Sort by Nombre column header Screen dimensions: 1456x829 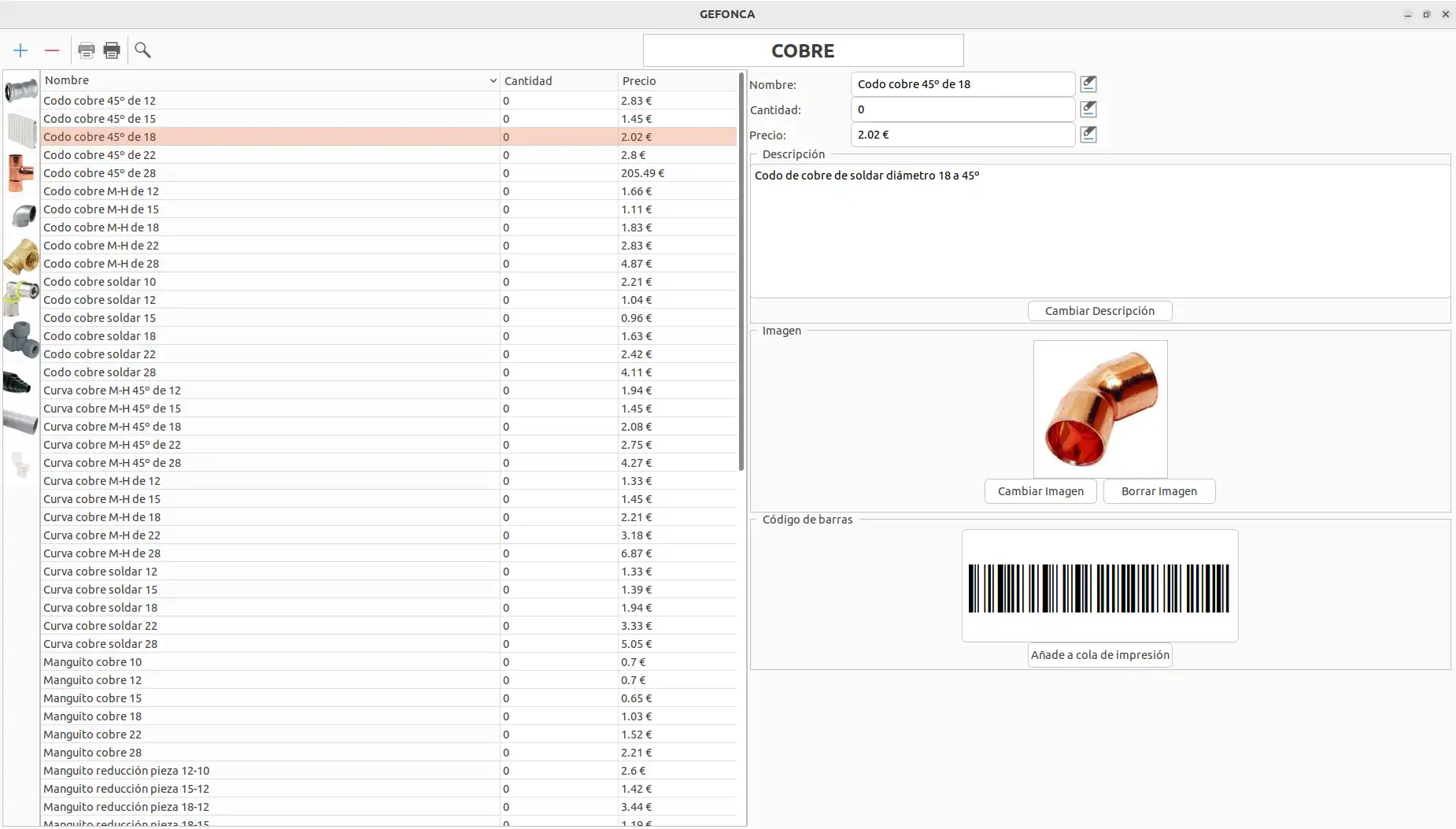270,80
